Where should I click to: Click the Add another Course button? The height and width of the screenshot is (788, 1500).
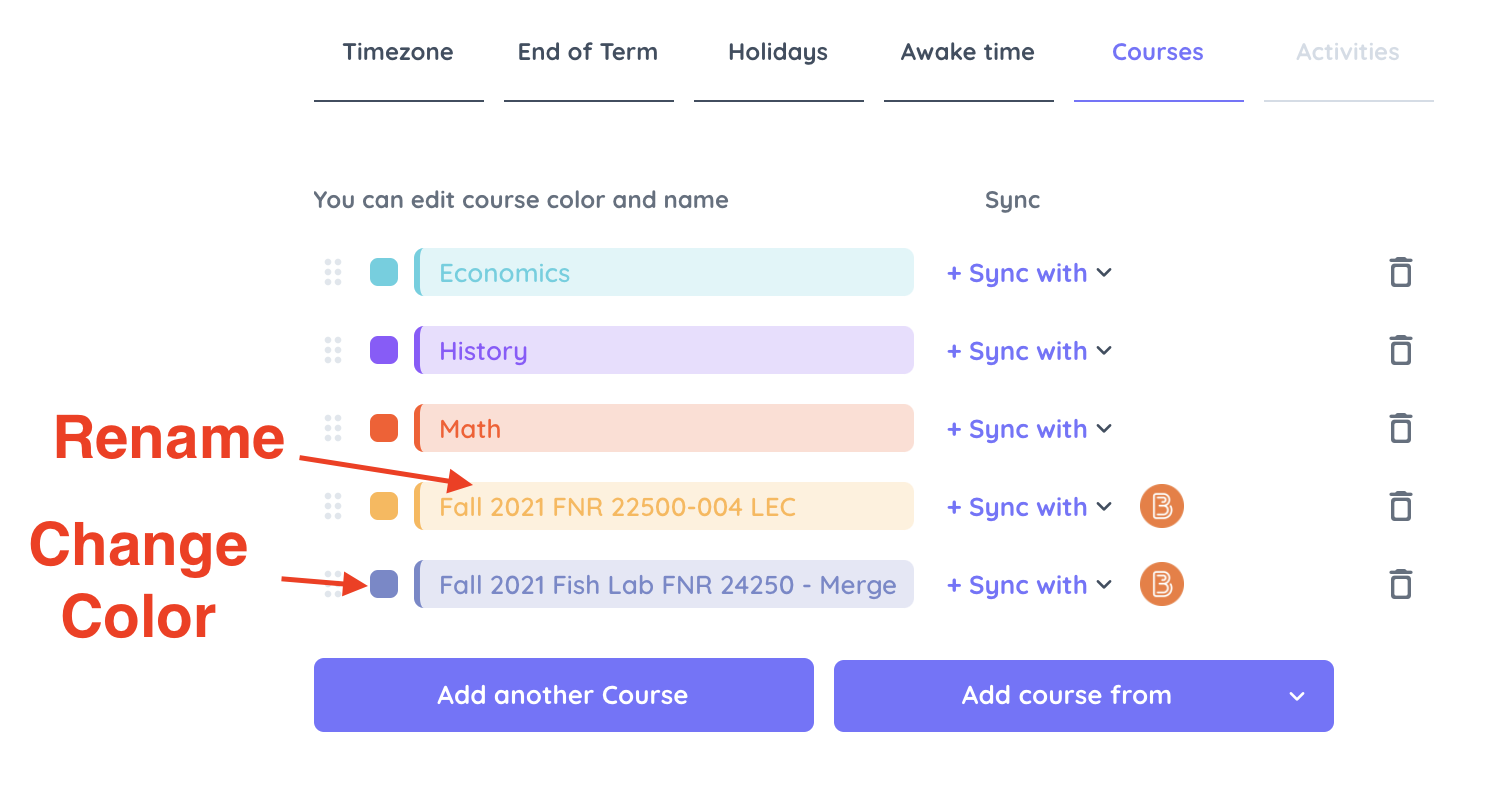(564, 695)
